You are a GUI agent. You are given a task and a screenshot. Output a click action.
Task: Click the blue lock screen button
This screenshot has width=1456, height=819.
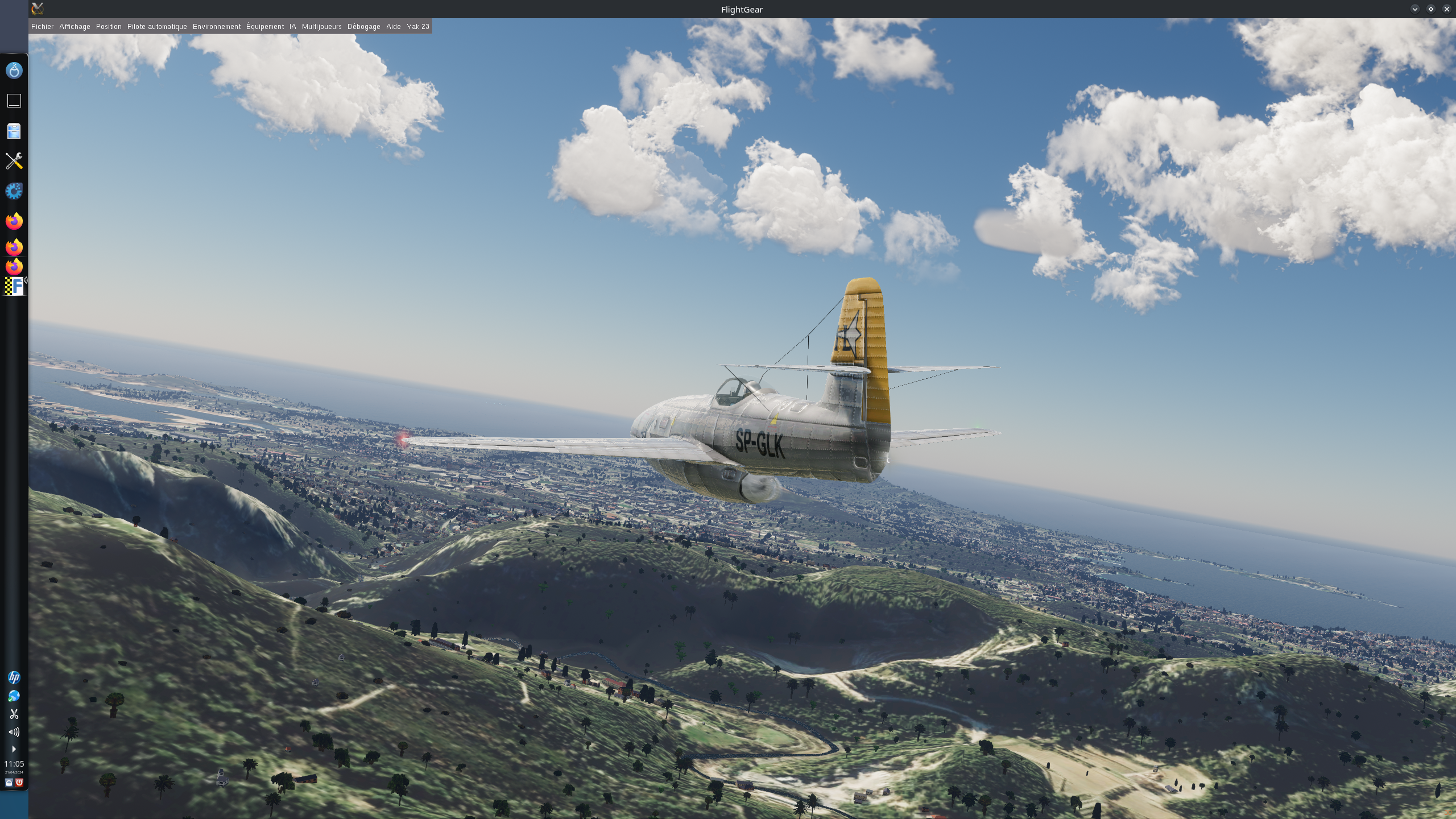(x=9, y=783)
